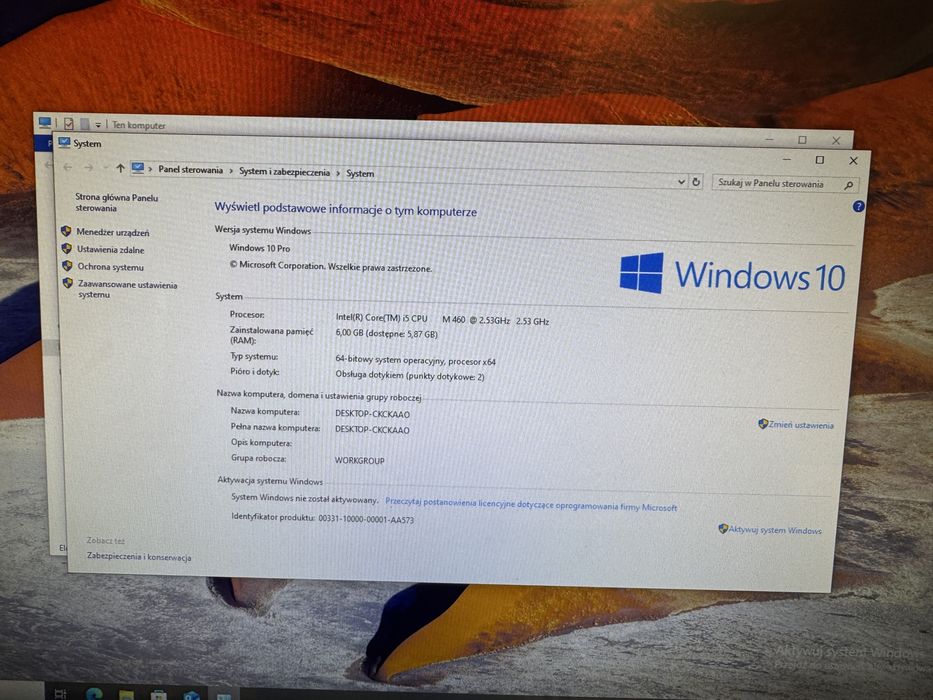Click shield icon beside Menedżer urządzeń
This screenshot has width=933, height=700.
[66, 230]
